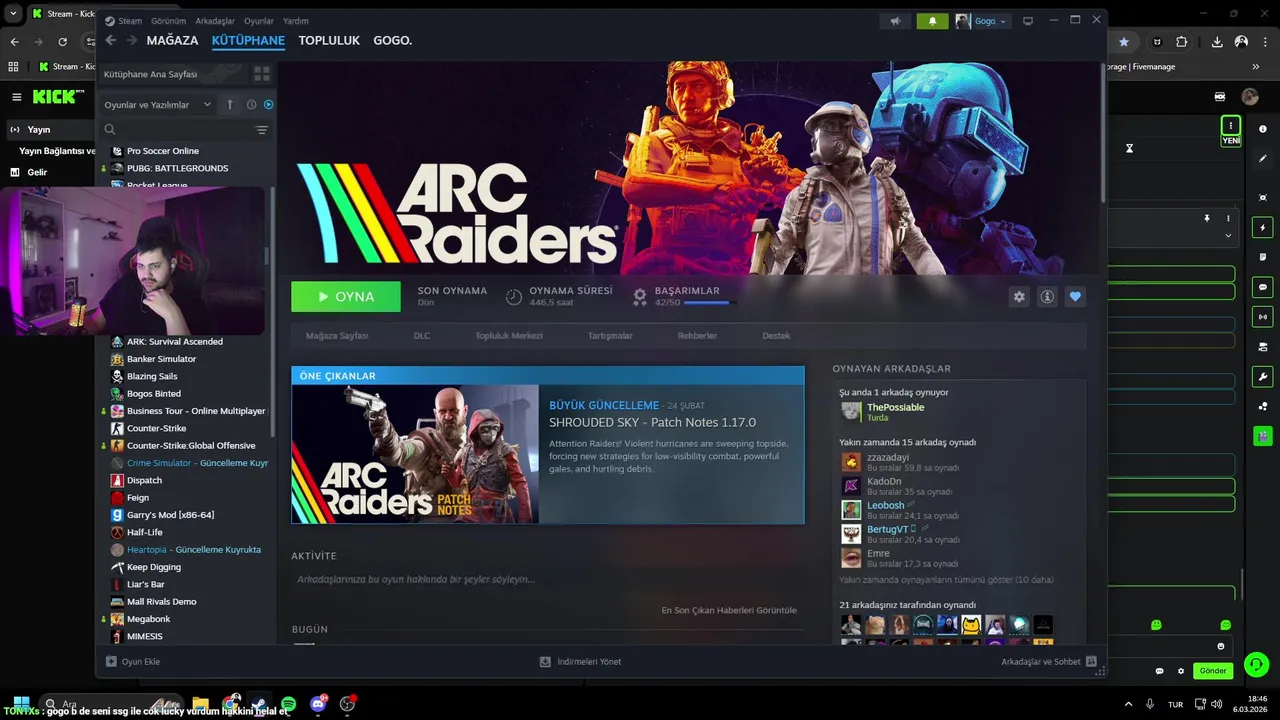Open the Destek link
The height and width of the screenshot is (720, 1280).
[776, 336]
